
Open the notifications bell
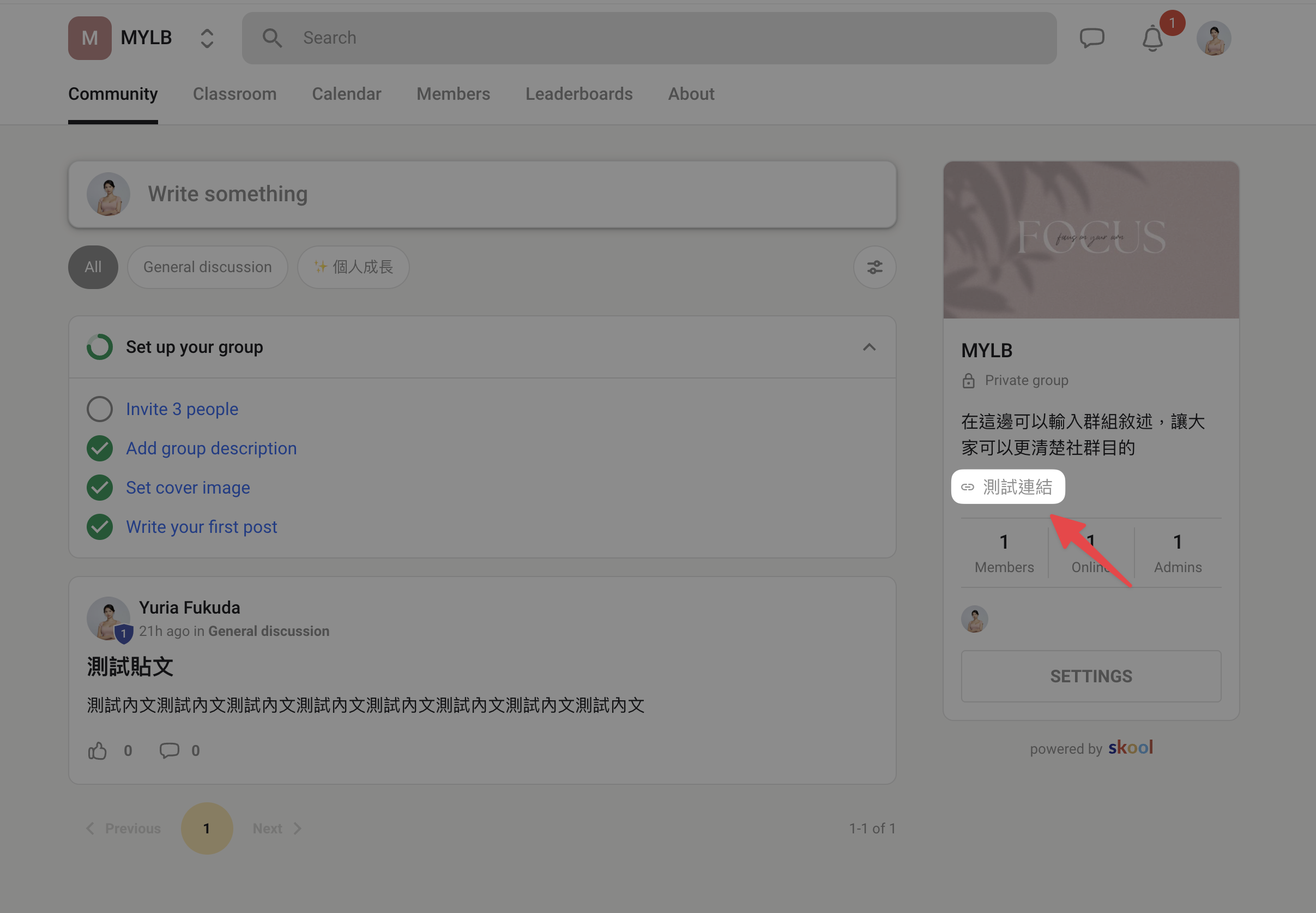coord(1152,39)
